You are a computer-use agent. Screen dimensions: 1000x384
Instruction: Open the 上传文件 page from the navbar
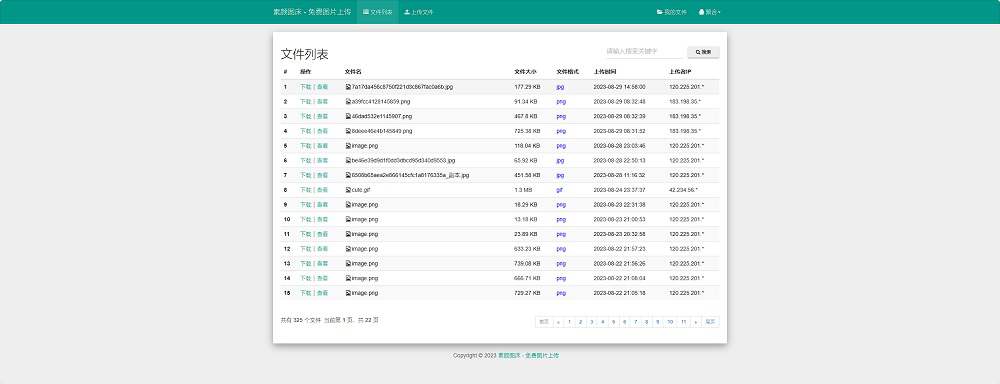418,12
